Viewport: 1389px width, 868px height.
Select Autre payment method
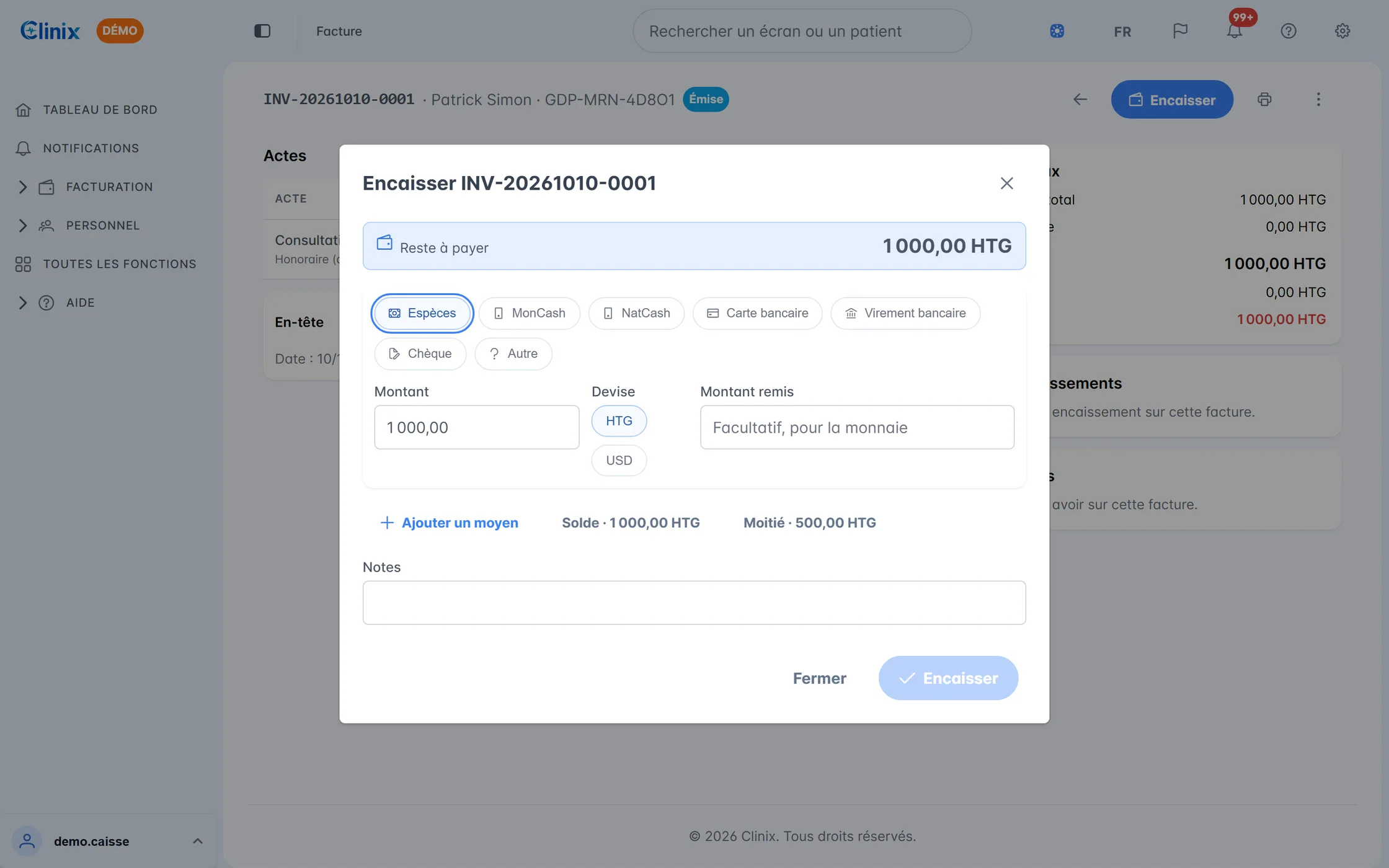click(513, 353)
